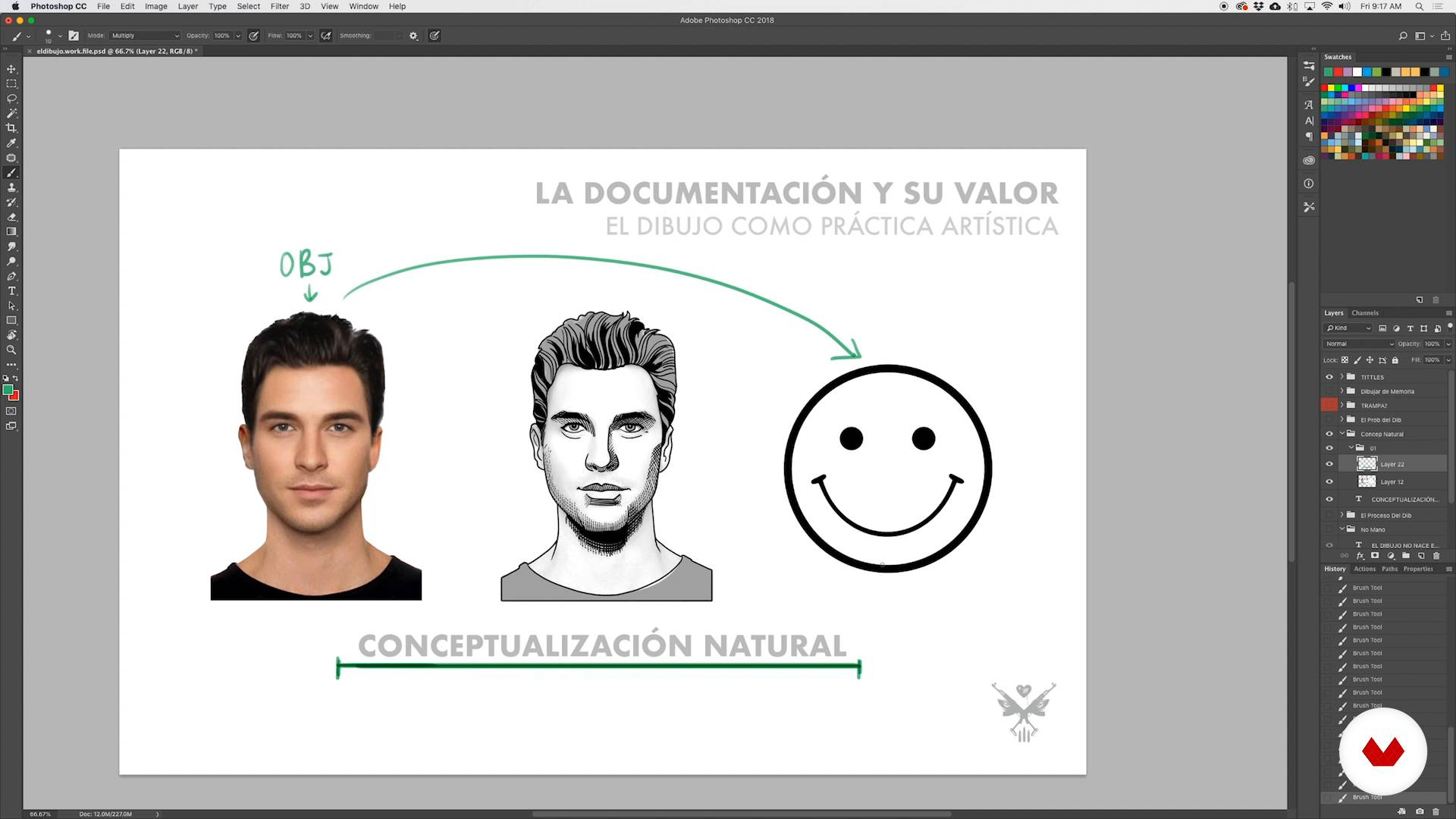Select the Lasso tool
Viewport: 1456px width, 819px height.
[x=11, y=99]
